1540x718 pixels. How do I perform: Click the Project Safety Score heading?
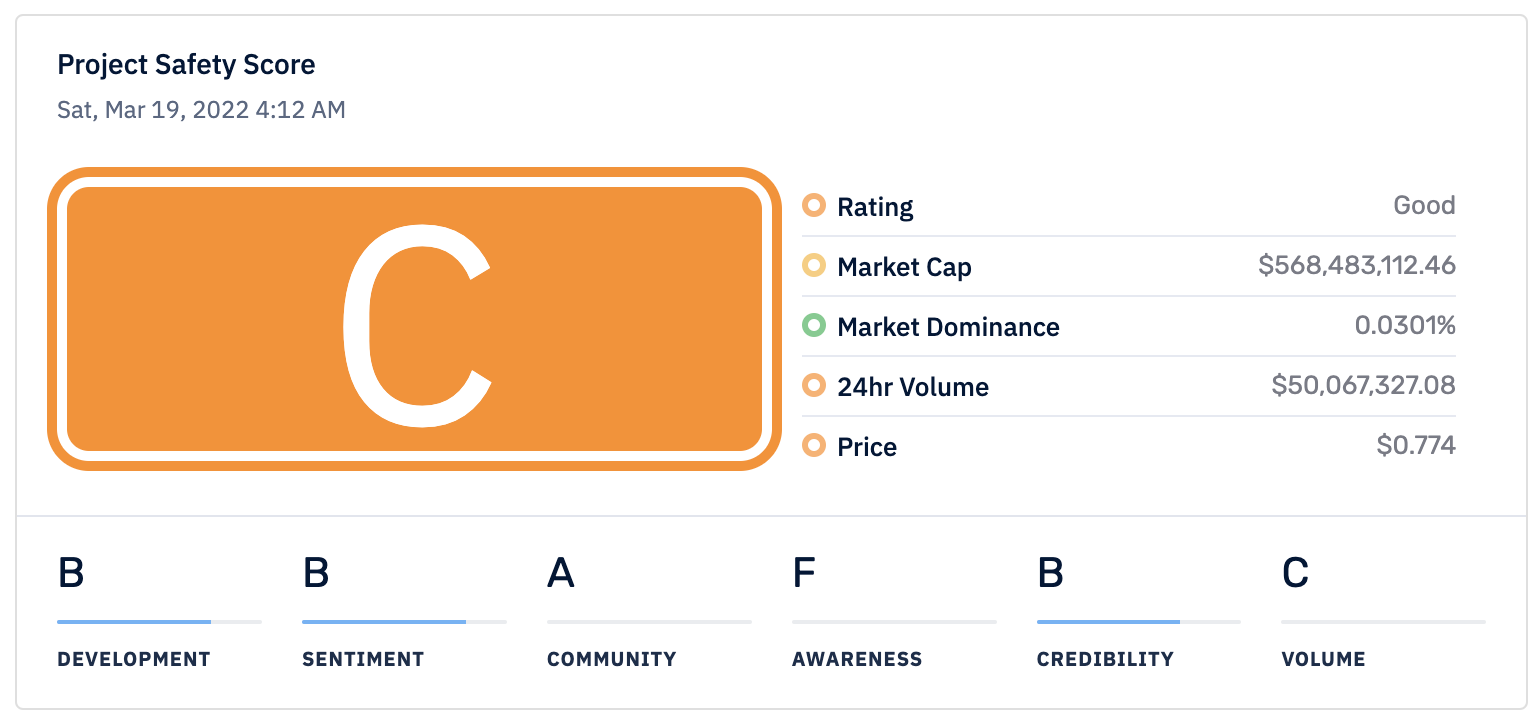(x=186, y=65)
